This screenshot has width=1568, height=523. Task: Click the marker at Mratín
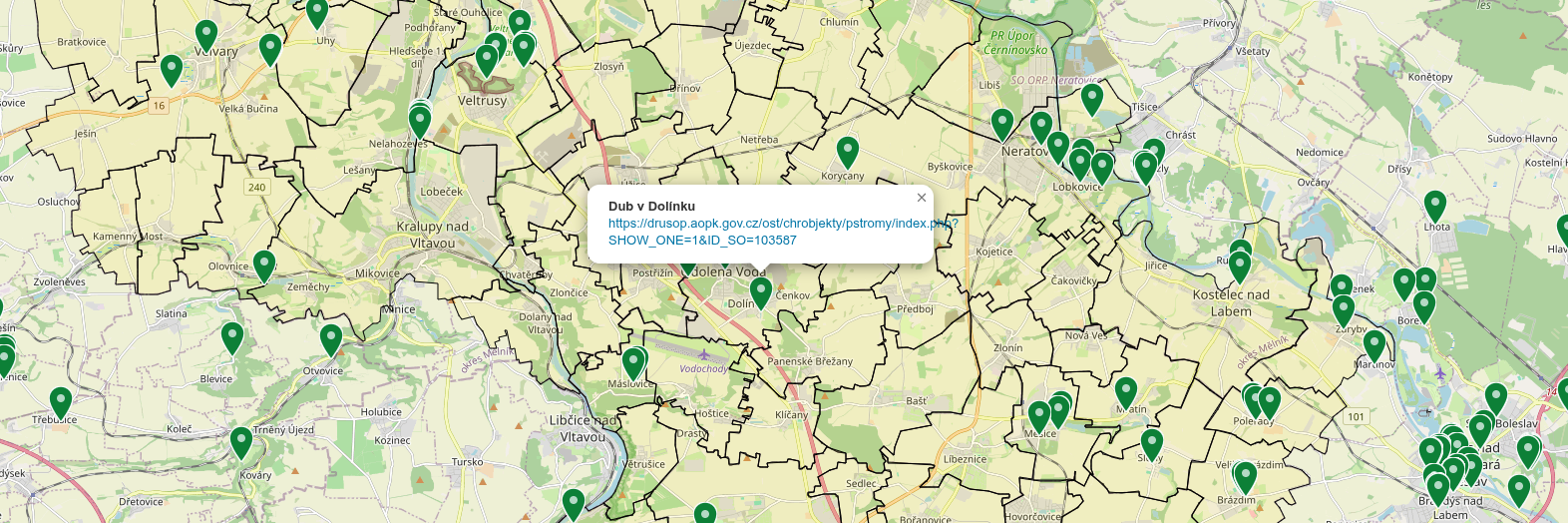point(1126,393)
